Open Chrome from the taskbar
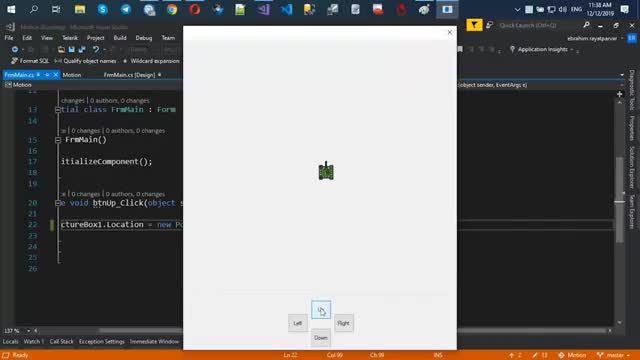Viewport: 640px width, 360px height. pos(172,9)
